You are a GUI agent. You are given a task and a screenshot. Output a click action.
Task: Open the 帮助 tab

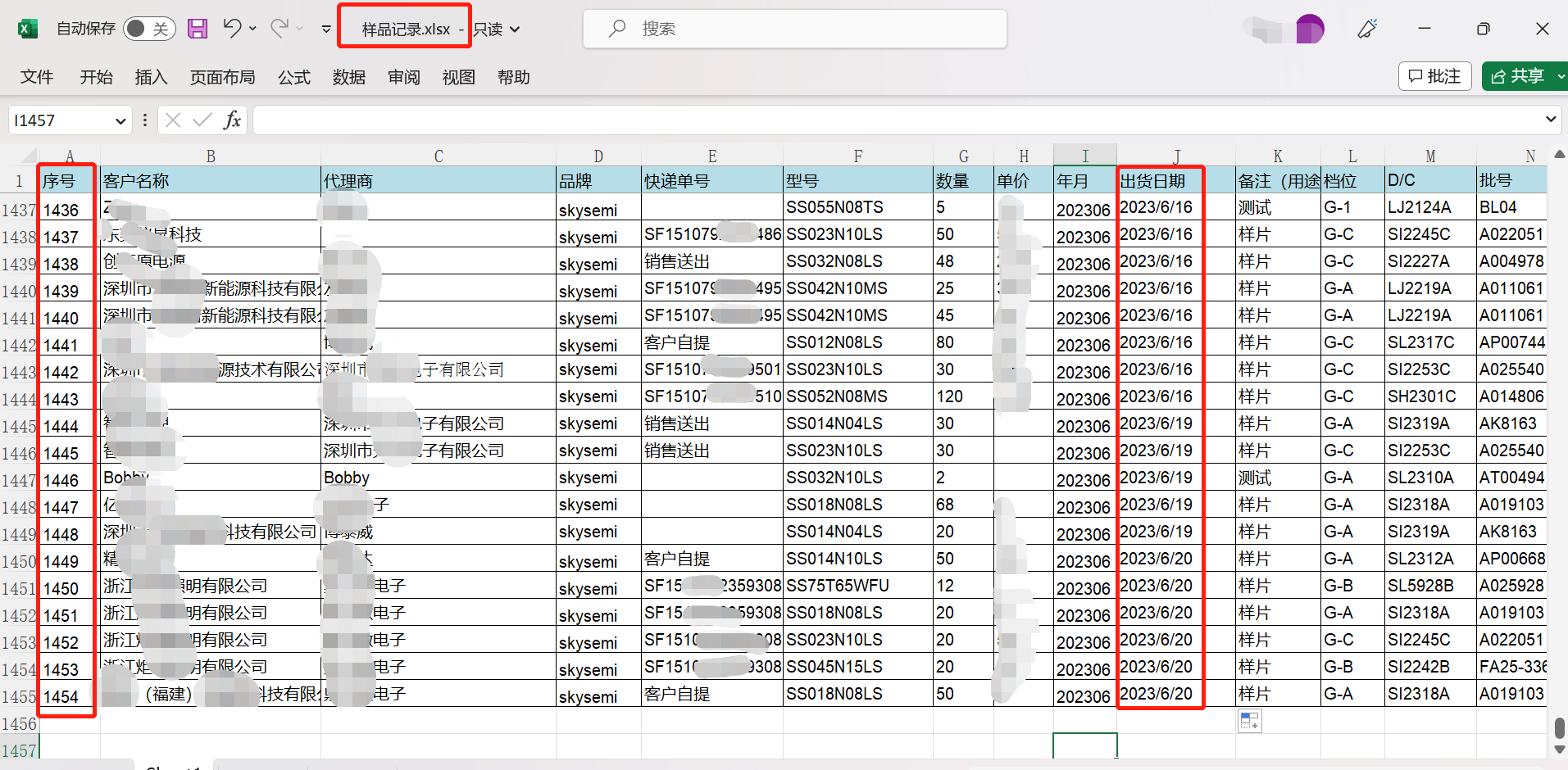click(x=513, y=77)
